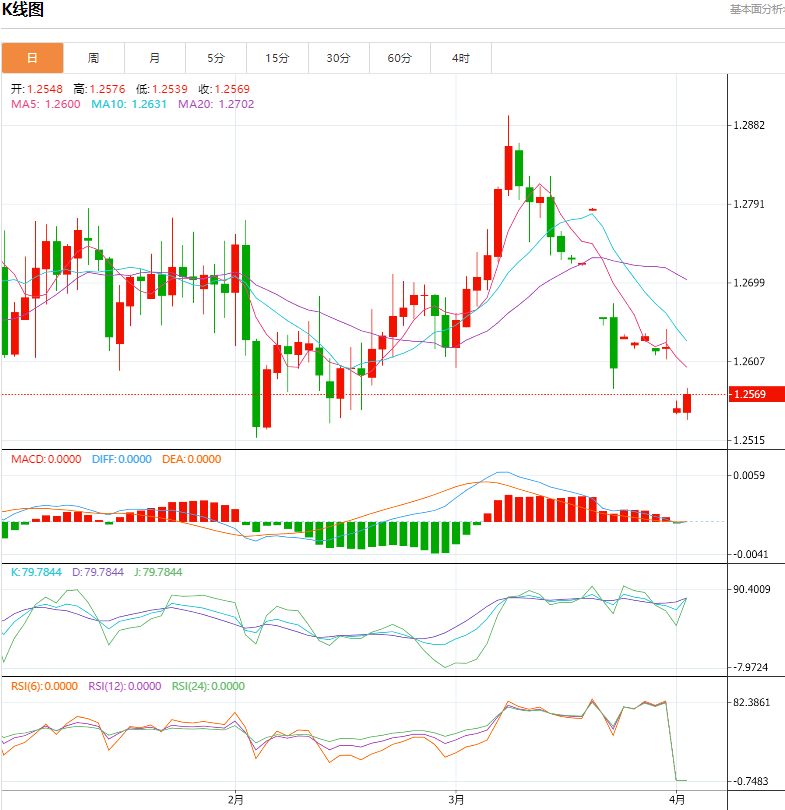785x810 pixels.
Task: Click the K:79.7844 indicator label
Action: tap(36, 573)
